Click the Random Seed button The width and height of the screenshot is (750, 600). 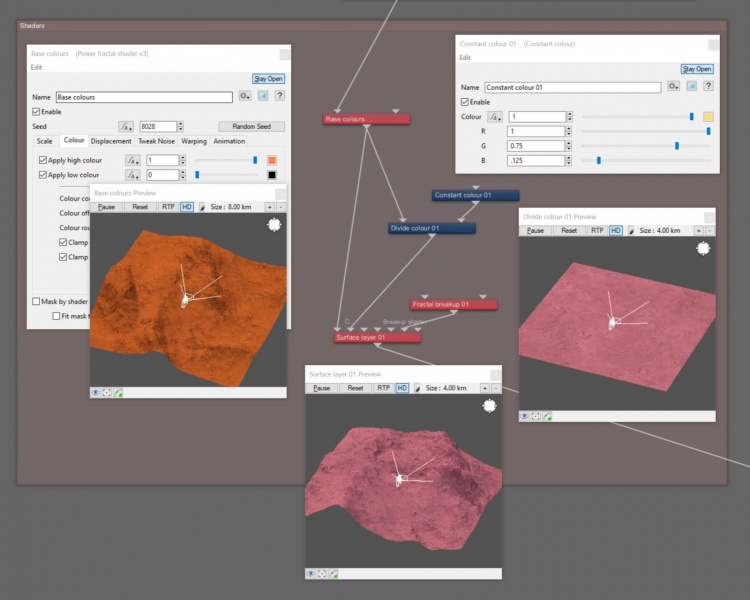[x=252, y=126]
